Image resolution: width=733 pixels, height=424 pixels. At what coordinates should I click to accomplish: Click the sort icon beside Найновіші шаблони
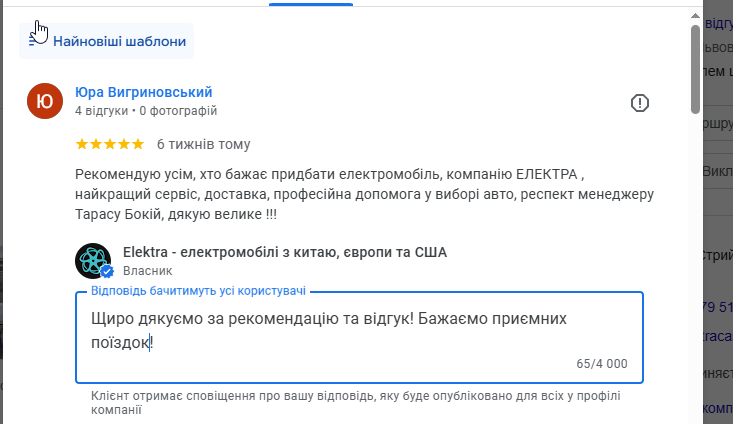37,41
